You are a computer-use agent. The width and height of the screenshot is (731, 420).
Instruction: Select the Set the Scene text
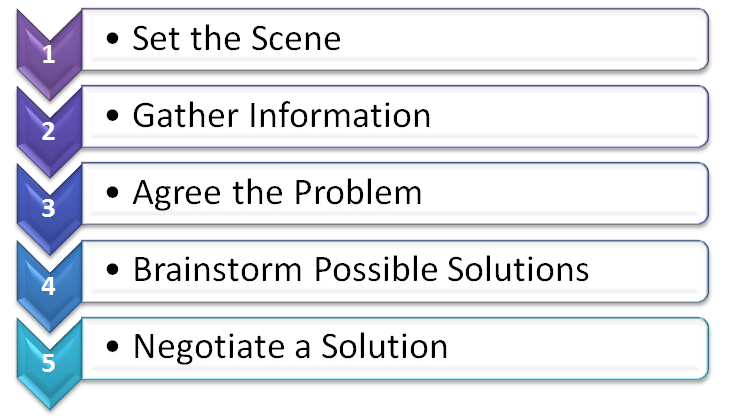pos(237,38)
